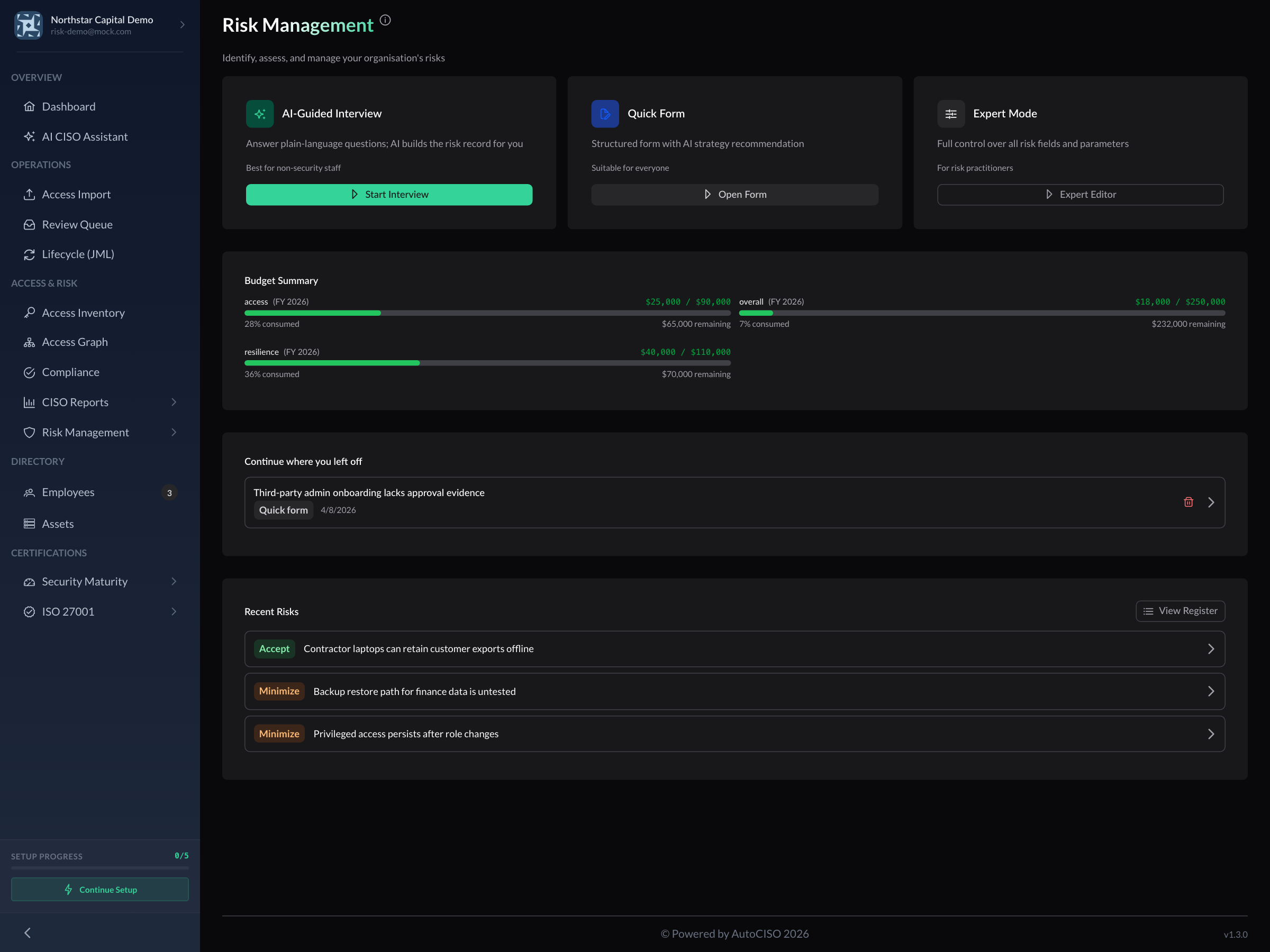
Task: Open risk 'Backup restore path for finance data is untested'
Action: (734, 691)
